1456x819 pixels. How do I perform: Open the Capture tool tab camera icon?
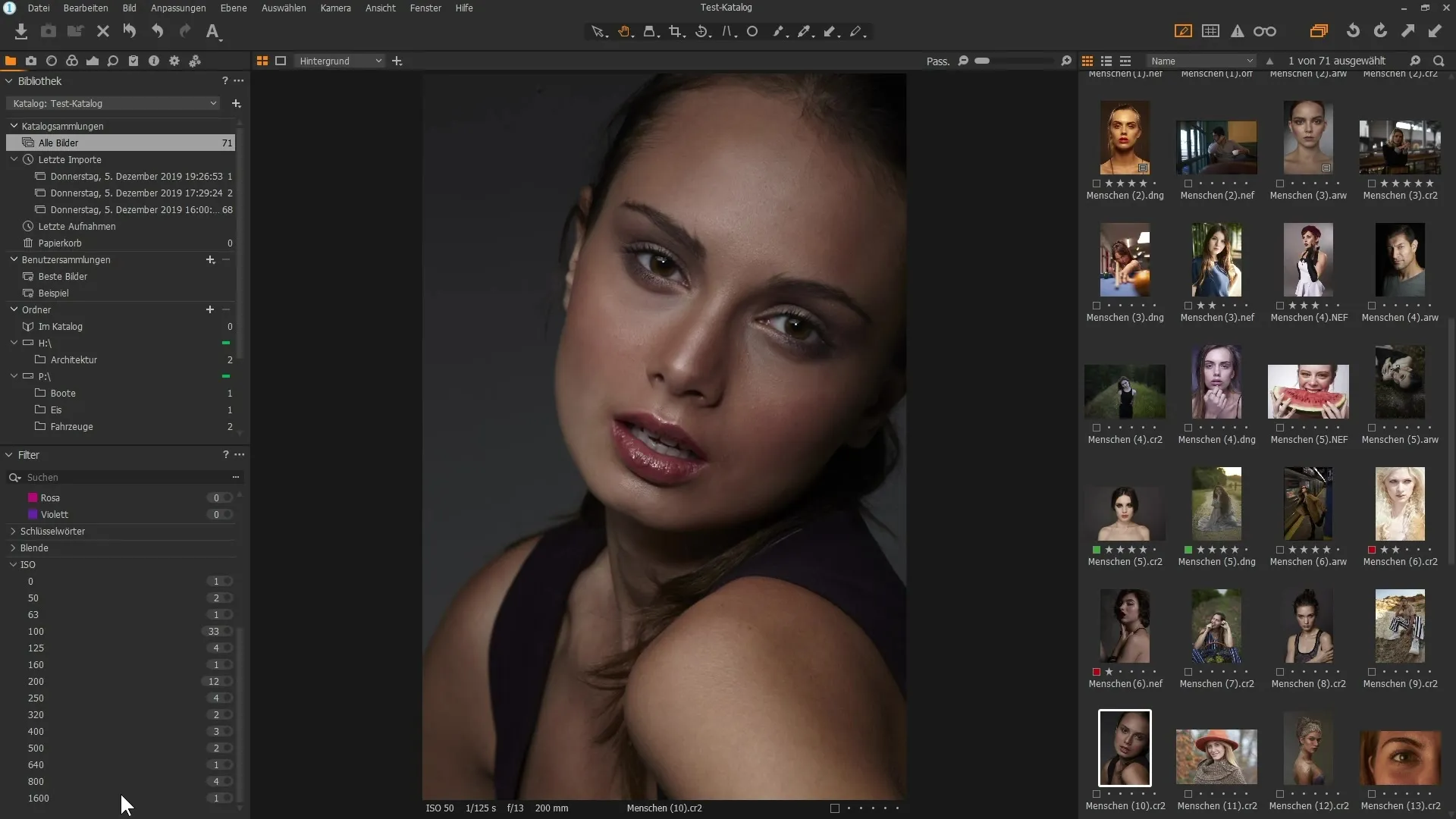click(31, 61)
